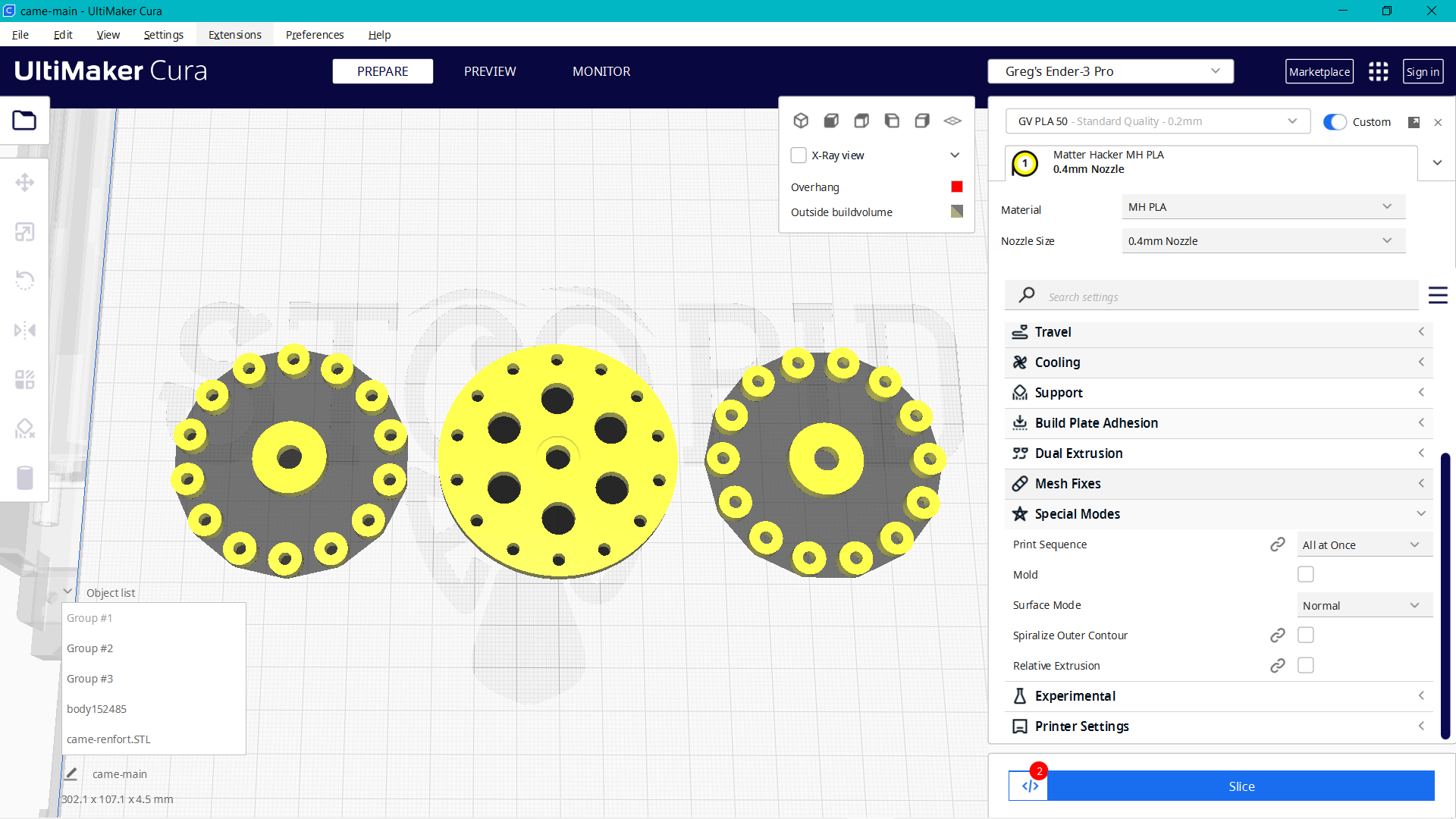
Task: Open the Marketplace
Action: (1319, 71)
